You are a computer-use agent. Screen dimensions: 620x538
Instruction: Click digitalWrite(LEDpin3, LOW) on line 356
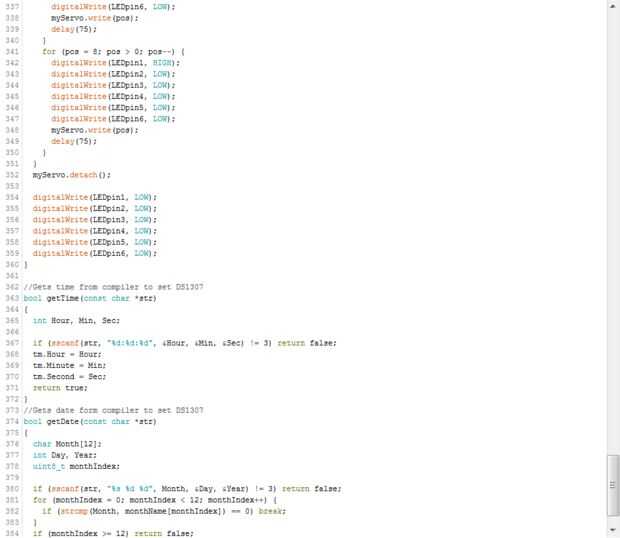[95, 220]
